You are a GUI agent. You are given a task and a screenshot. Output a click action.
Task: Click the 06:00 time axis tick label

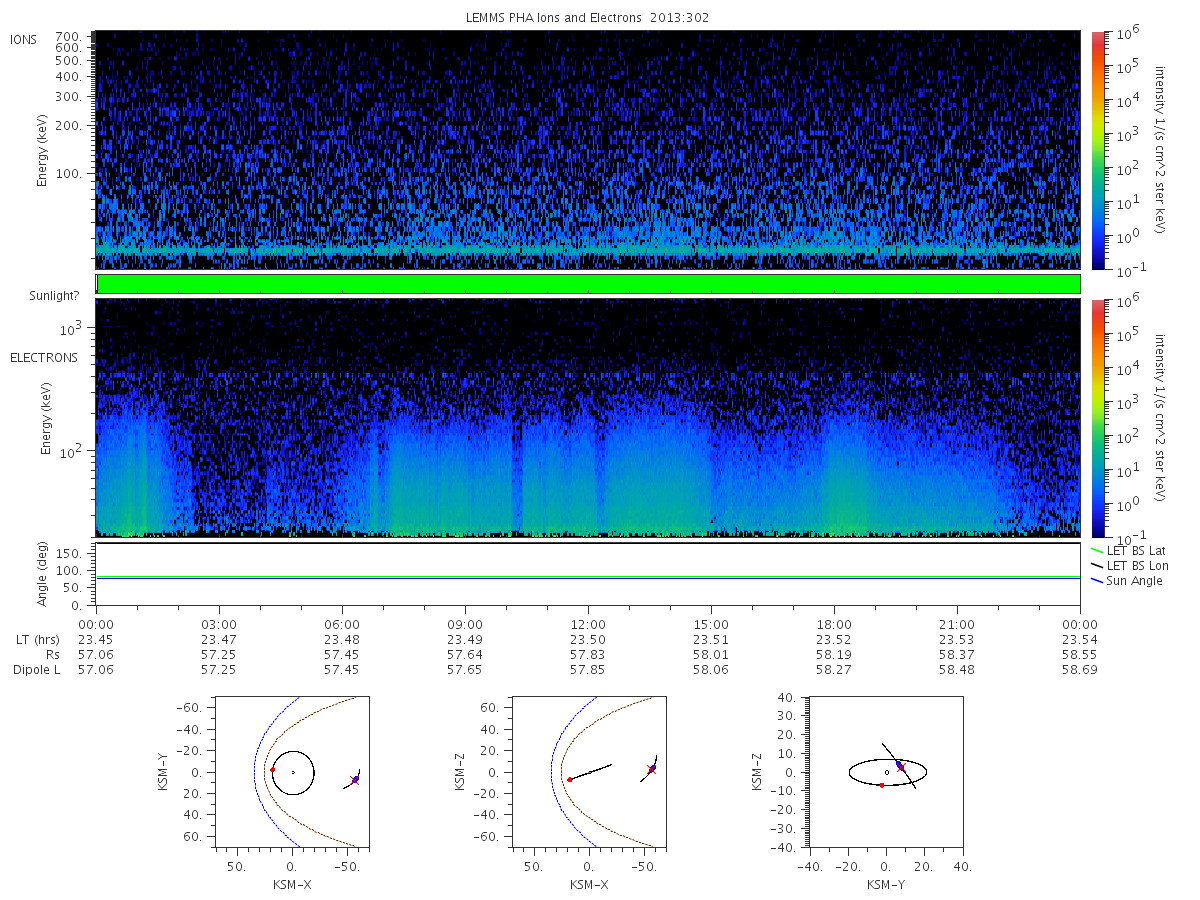coord(342,623)
